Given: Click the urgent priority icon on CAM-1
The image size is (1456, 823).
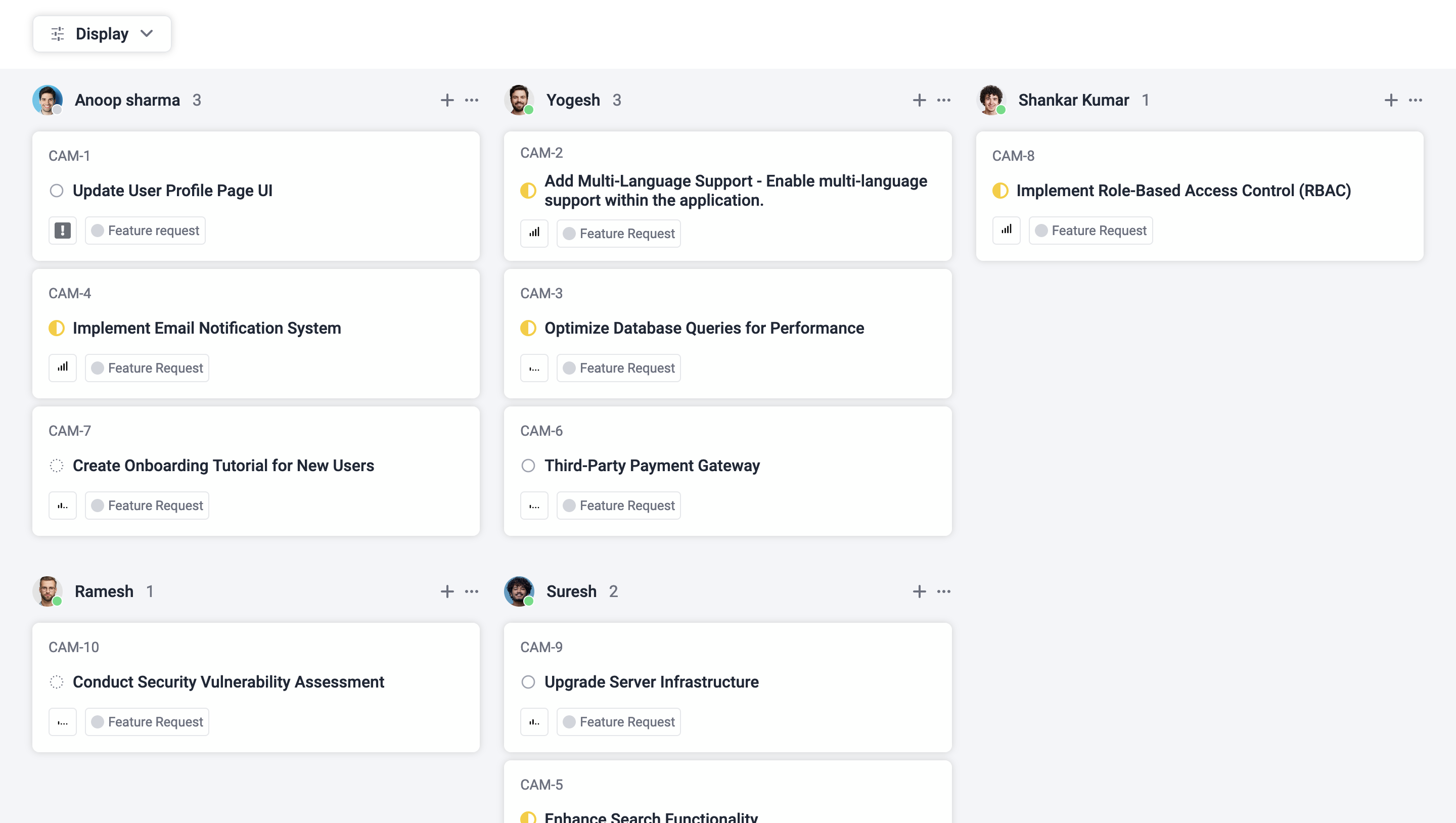Looking at the screenshot, I should click(62, 230).
